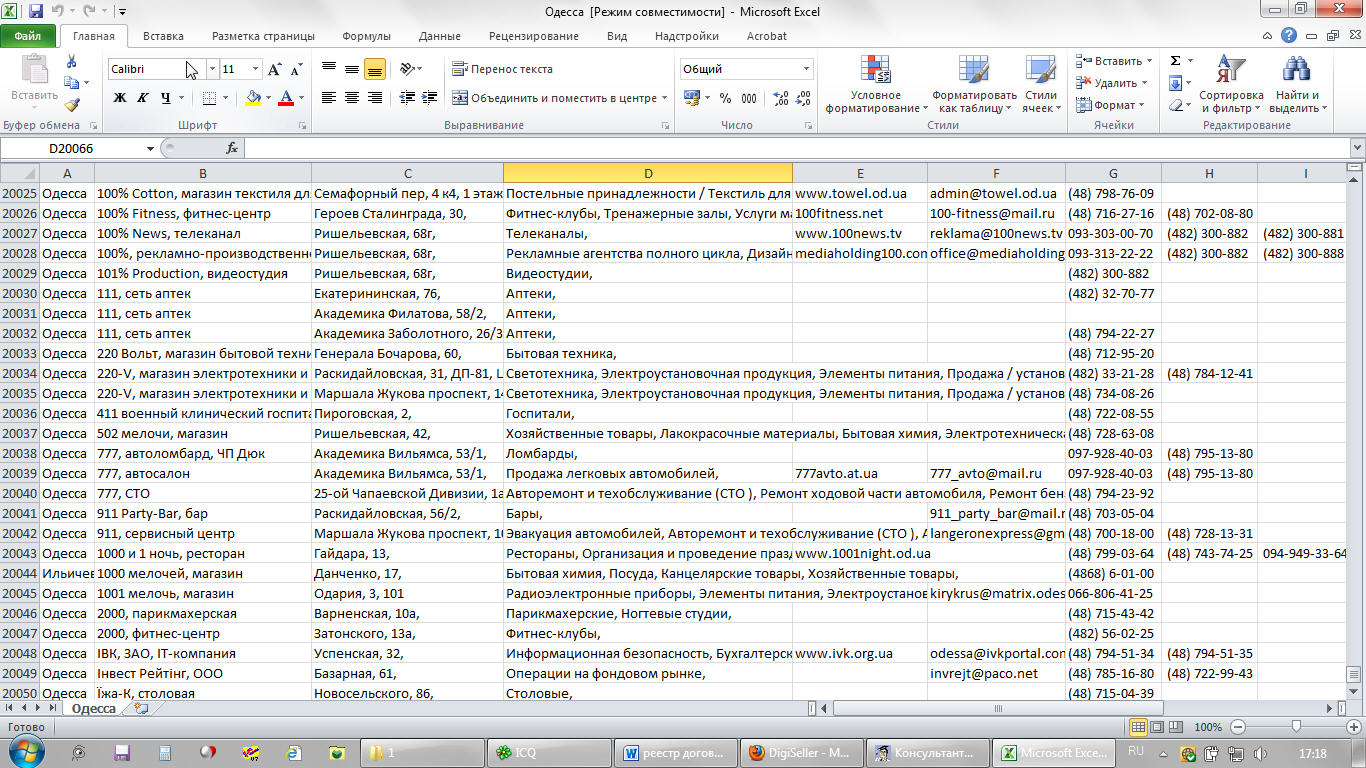The width and height of the screenshot is (1366, 768).
Task: Increase indent in alignment group
Action: 429,98
